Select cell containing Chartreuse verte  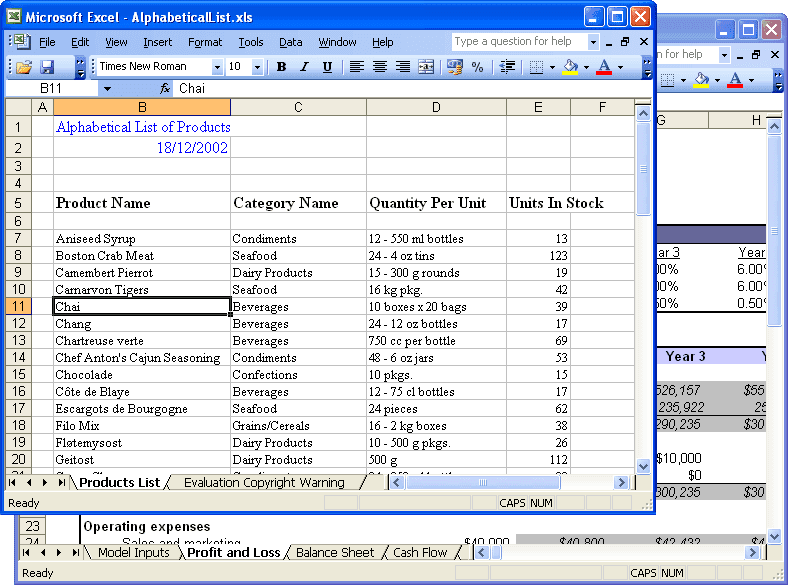click(142, 341)
